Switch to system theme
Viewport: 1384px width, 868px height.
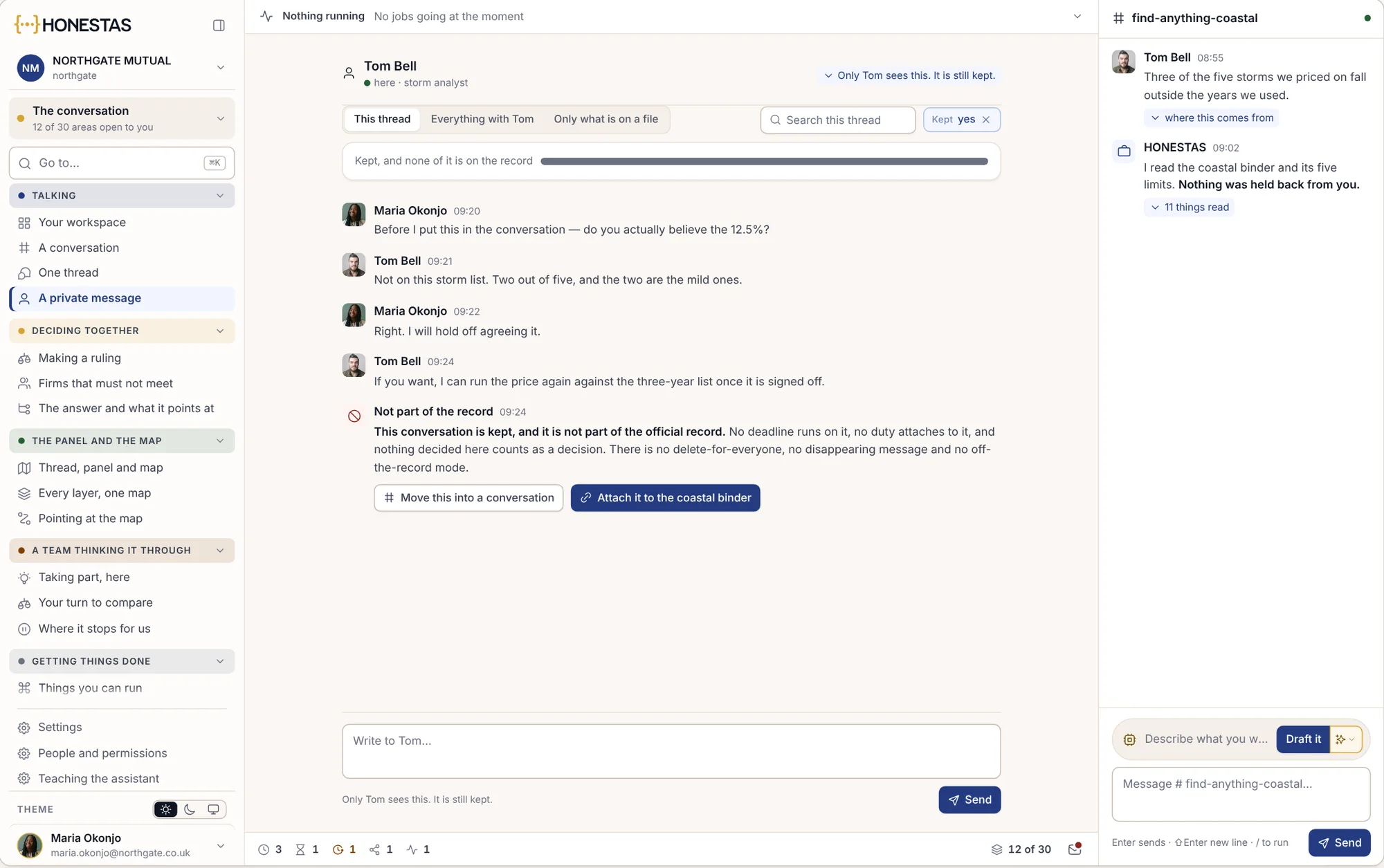click(x=213, y=809)
